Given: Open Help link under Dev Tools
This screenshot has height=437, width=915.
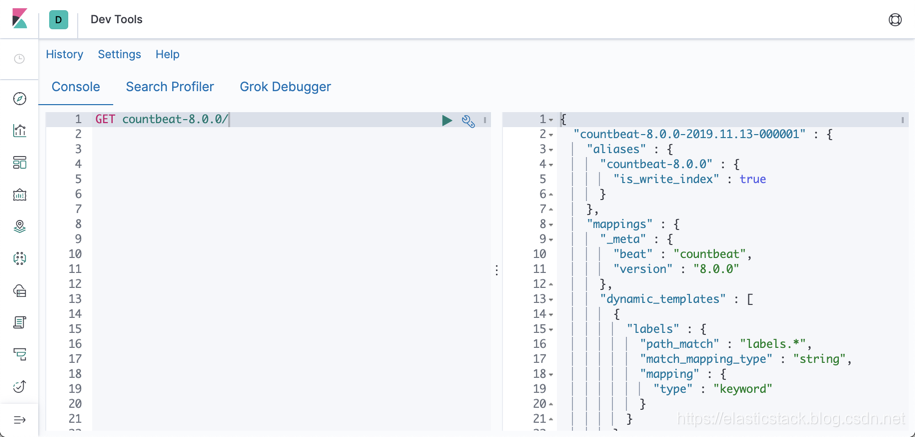Looking at the screenshot, I should coord(167,54).
